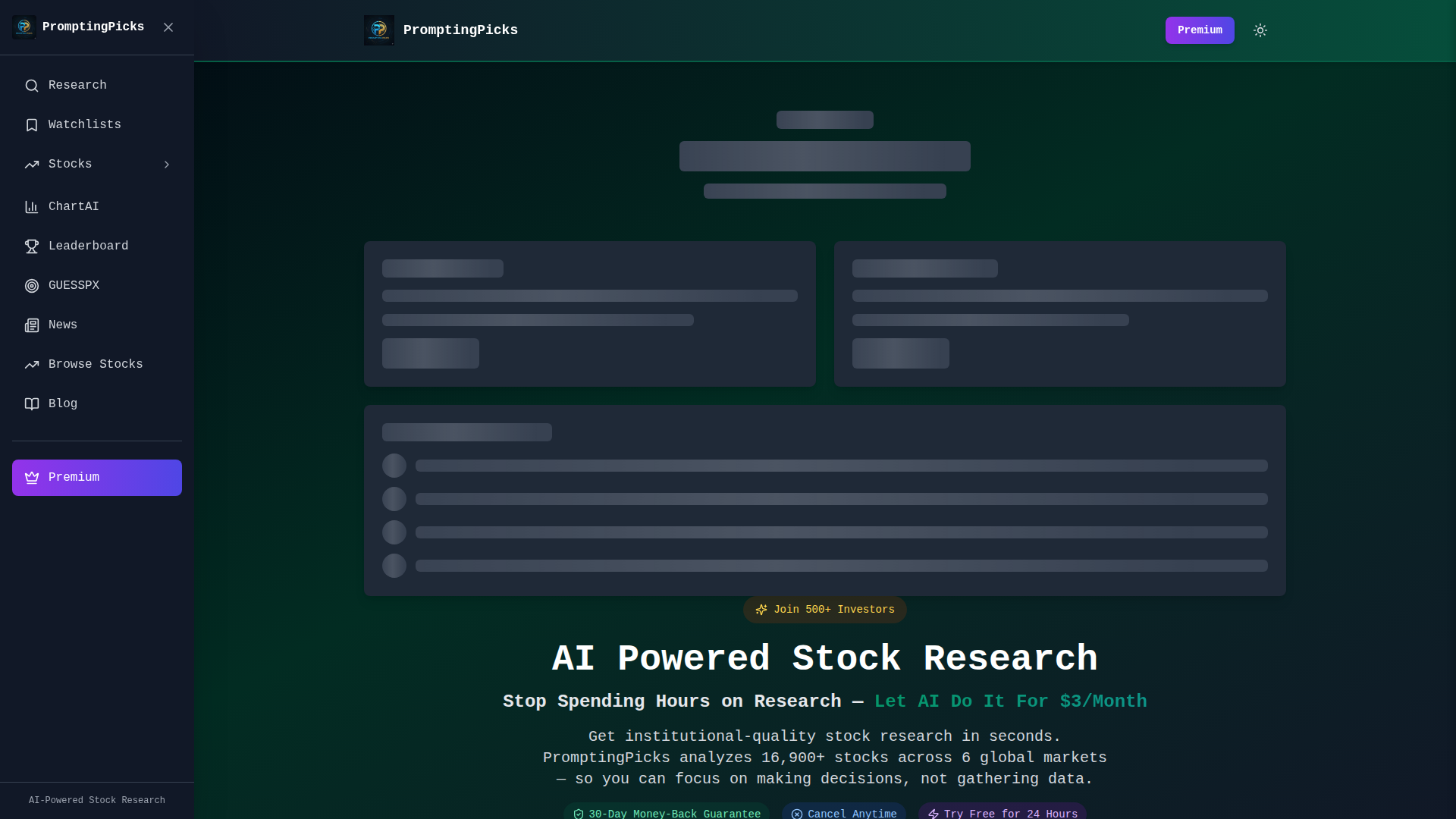Click the Cancel Anytime badge
This screenshot has height=819, width=1456.
pos(843,812)
